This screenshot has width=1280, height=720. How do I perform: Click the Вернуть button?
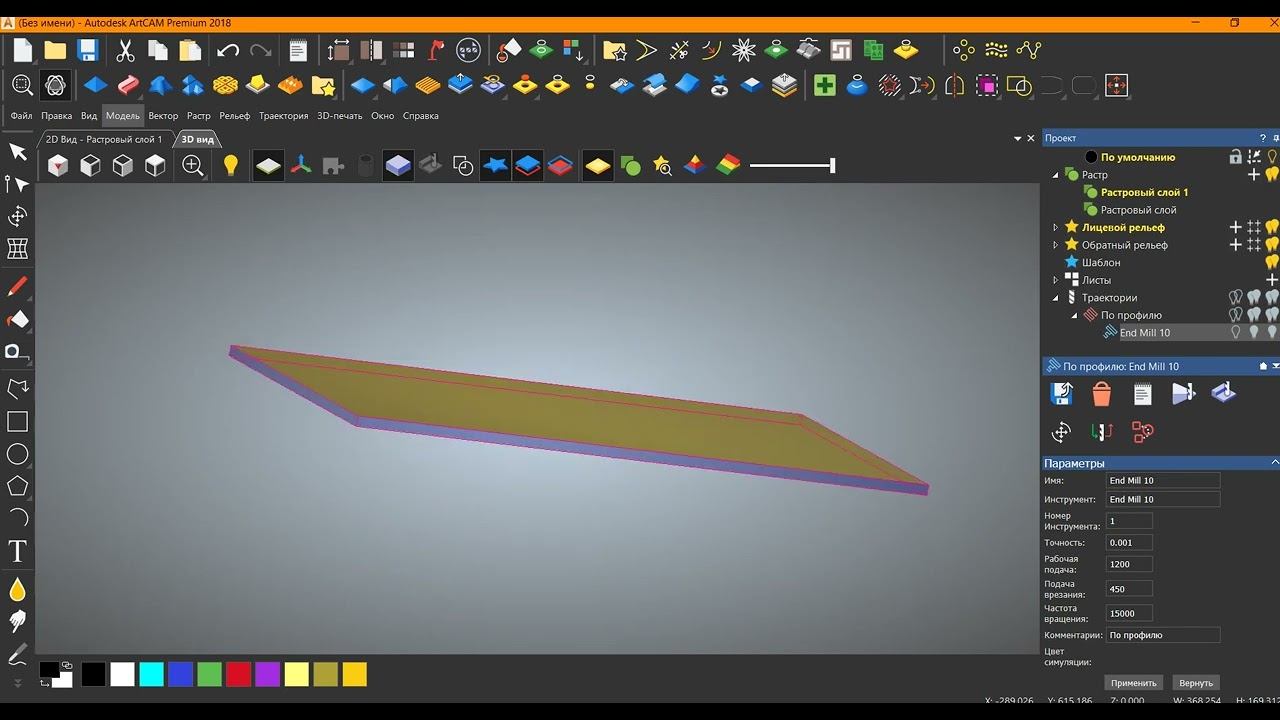coord(1196,683)
